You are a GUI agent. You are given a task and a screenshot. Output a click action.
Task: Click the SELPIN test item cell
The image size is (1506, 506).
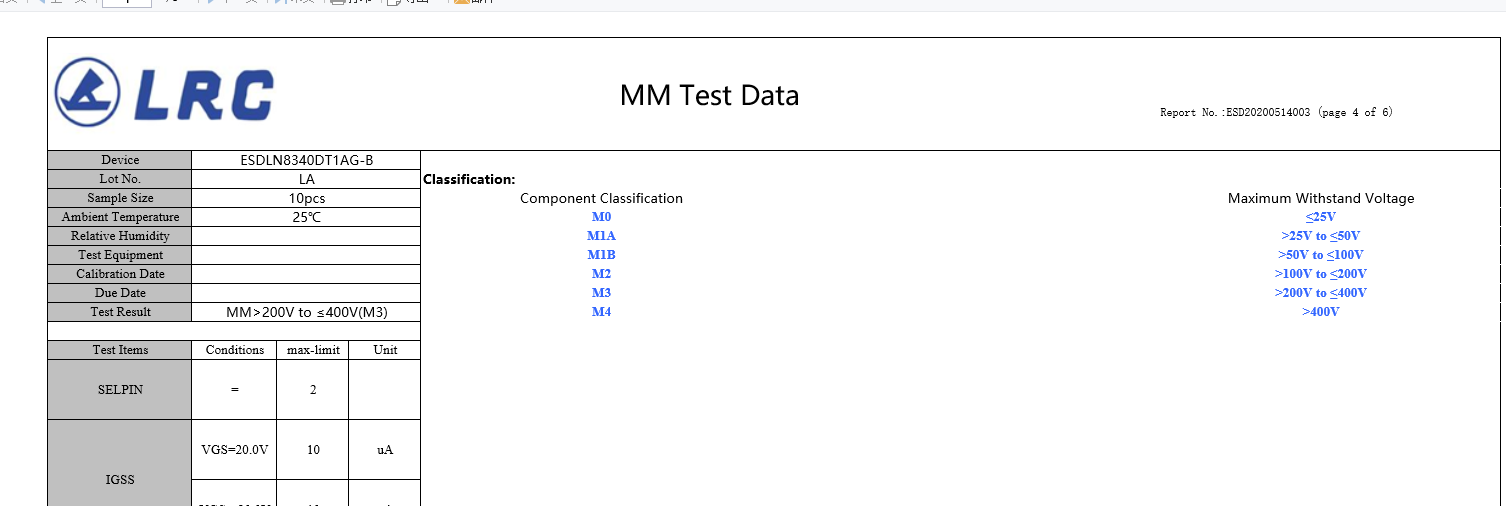120,390
